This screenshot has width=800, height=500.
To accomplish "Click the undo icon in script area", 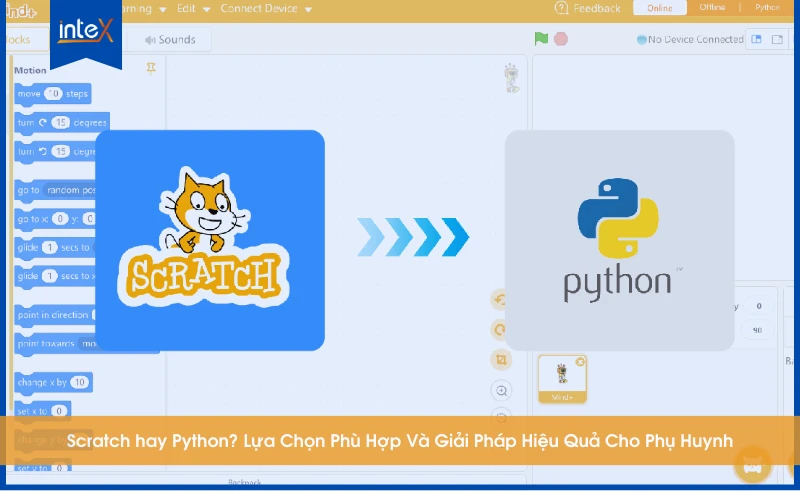I will click(501, 299).
